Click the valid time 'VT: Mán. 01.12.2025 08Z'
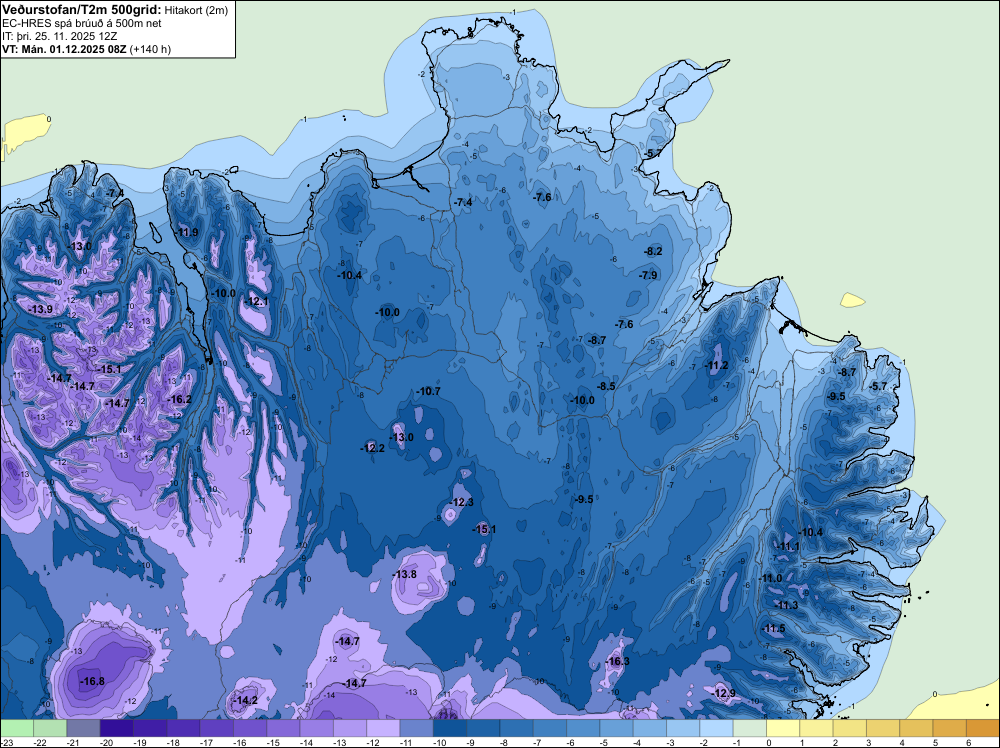The height and width of the screenshot is (748, 1000). (x=64, y=49)
